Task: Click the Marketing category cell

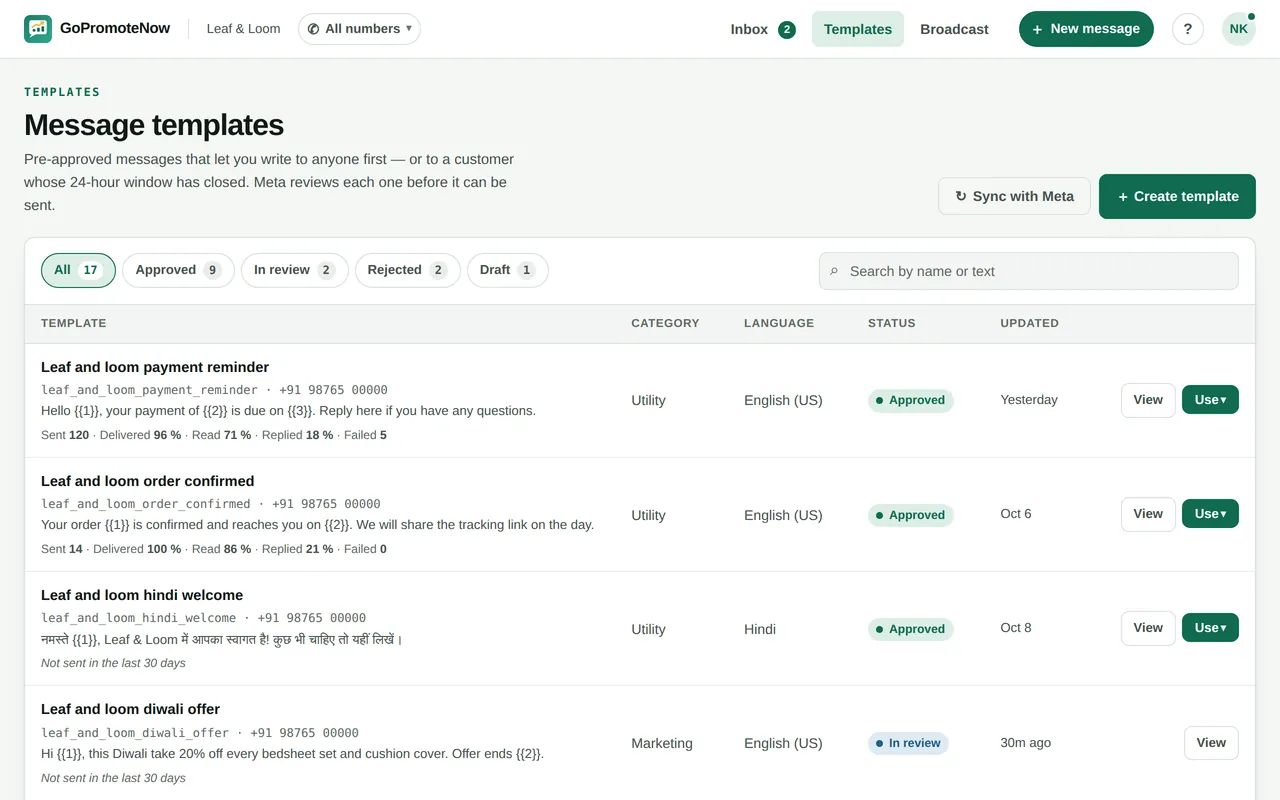Action: (662, 743)
